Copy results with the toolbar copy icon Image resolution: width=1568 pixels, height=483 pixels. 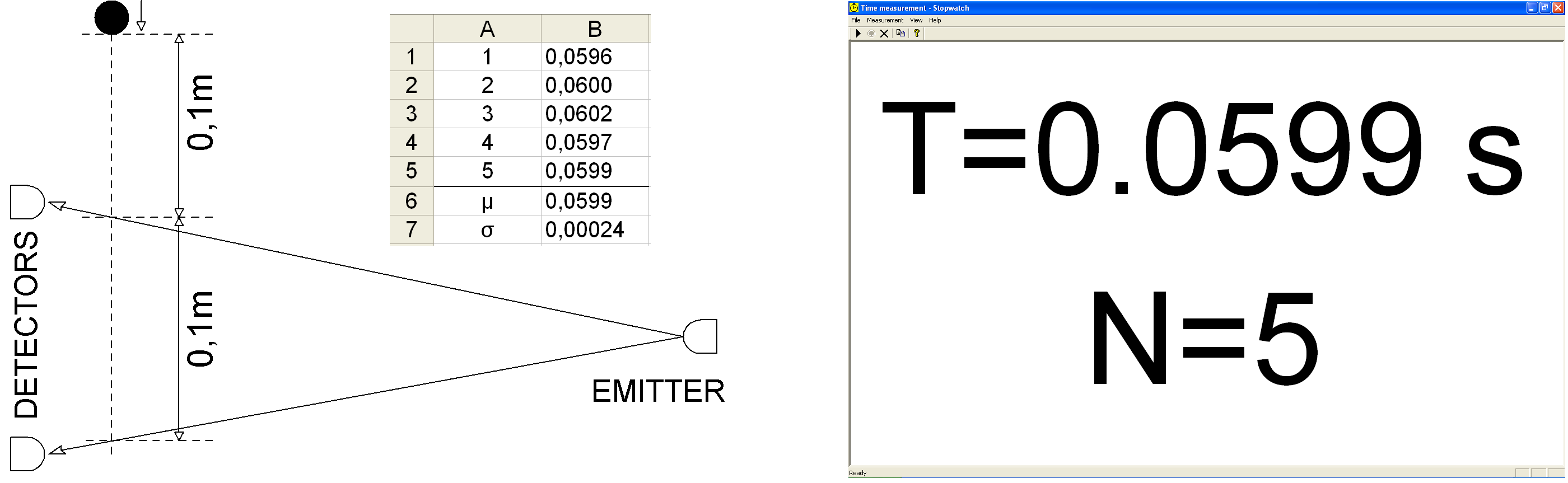point(901,34)
